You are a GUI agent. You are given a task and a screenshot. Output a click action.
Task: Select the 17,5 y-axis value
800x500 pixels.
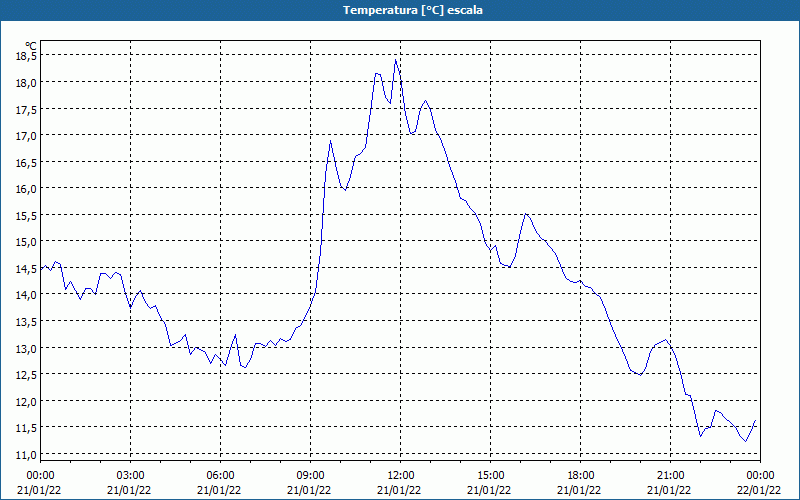[27, 109]
